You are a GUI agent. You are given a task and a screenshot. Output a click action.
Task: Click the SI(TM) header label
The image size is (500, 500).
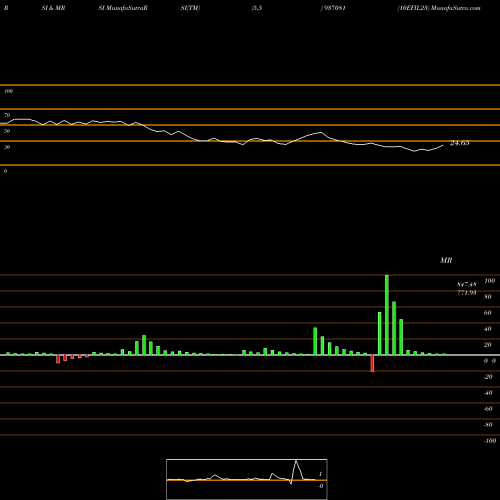(x=190, y=8)
